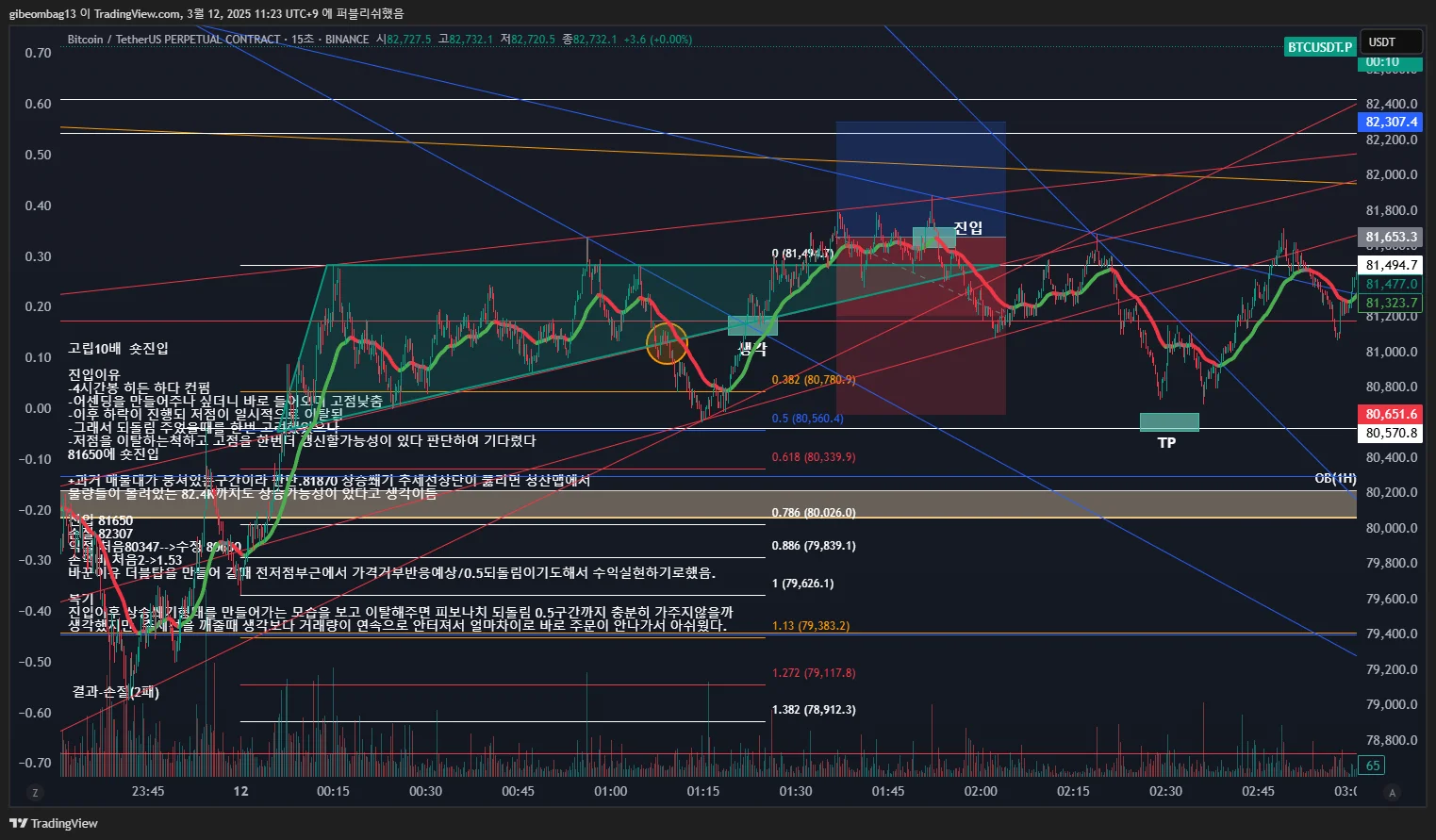The height and width of the screenshot is (840, 1436).
Task: Toggle the A auto-scale button
Action: coord(1392,793)
